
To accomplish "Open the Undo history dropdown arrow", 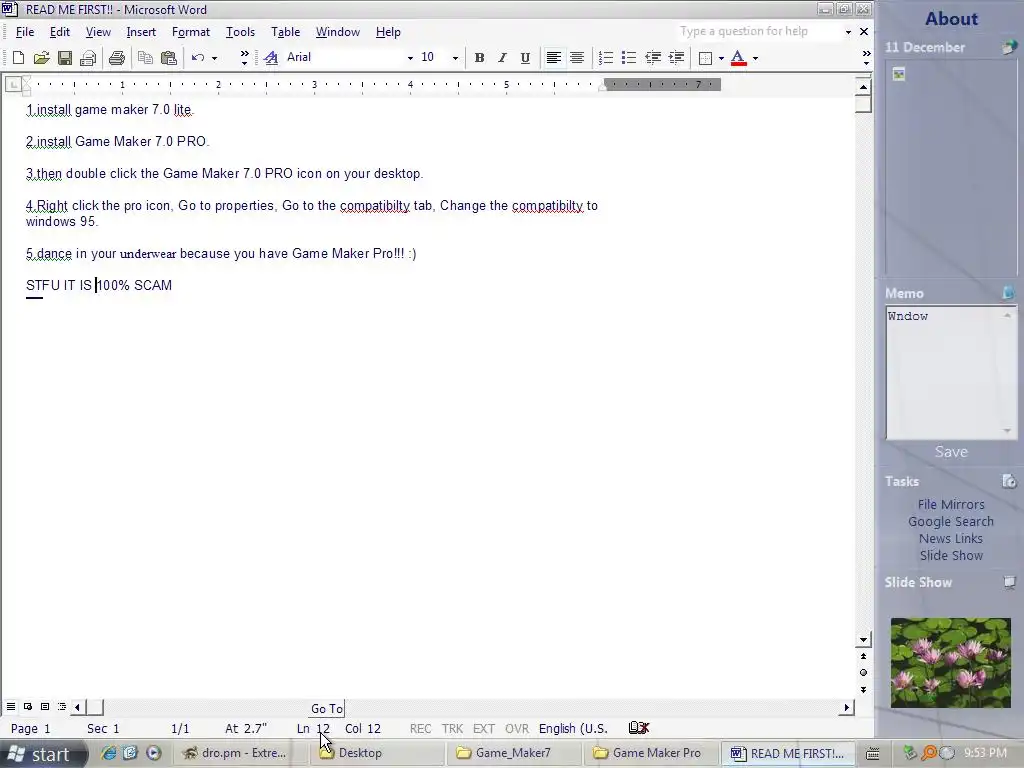I will [214, 58].
